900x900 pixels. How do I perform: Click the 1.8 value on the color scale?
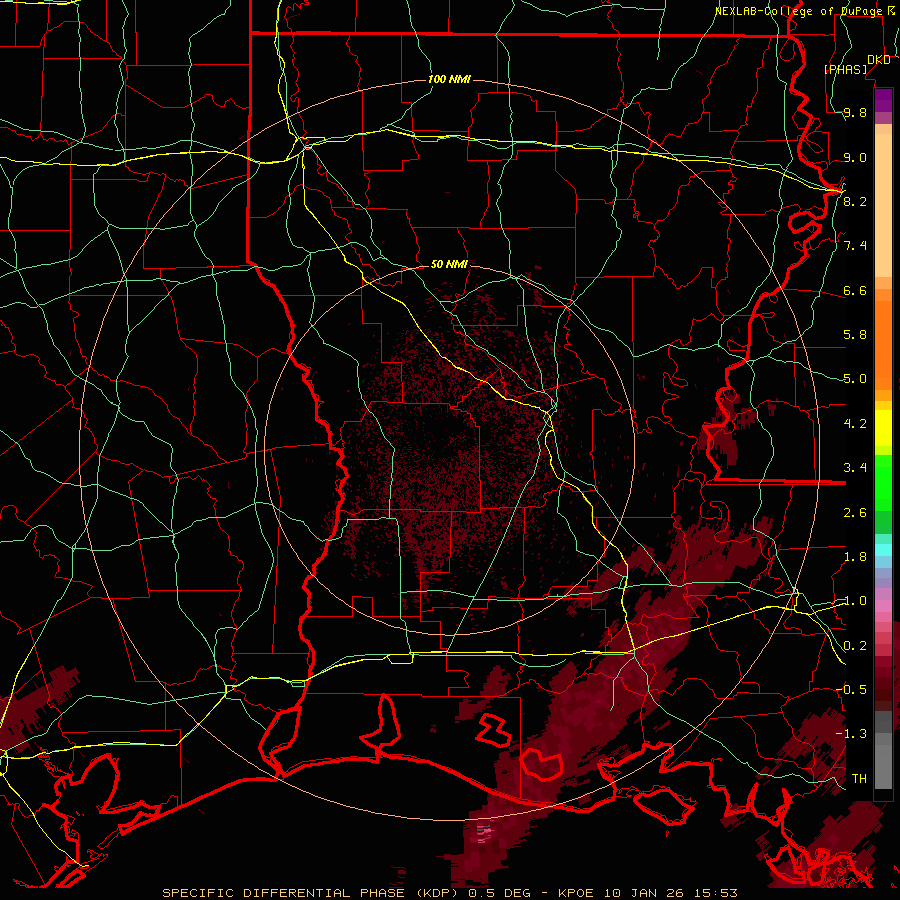(x=855, y=557)
